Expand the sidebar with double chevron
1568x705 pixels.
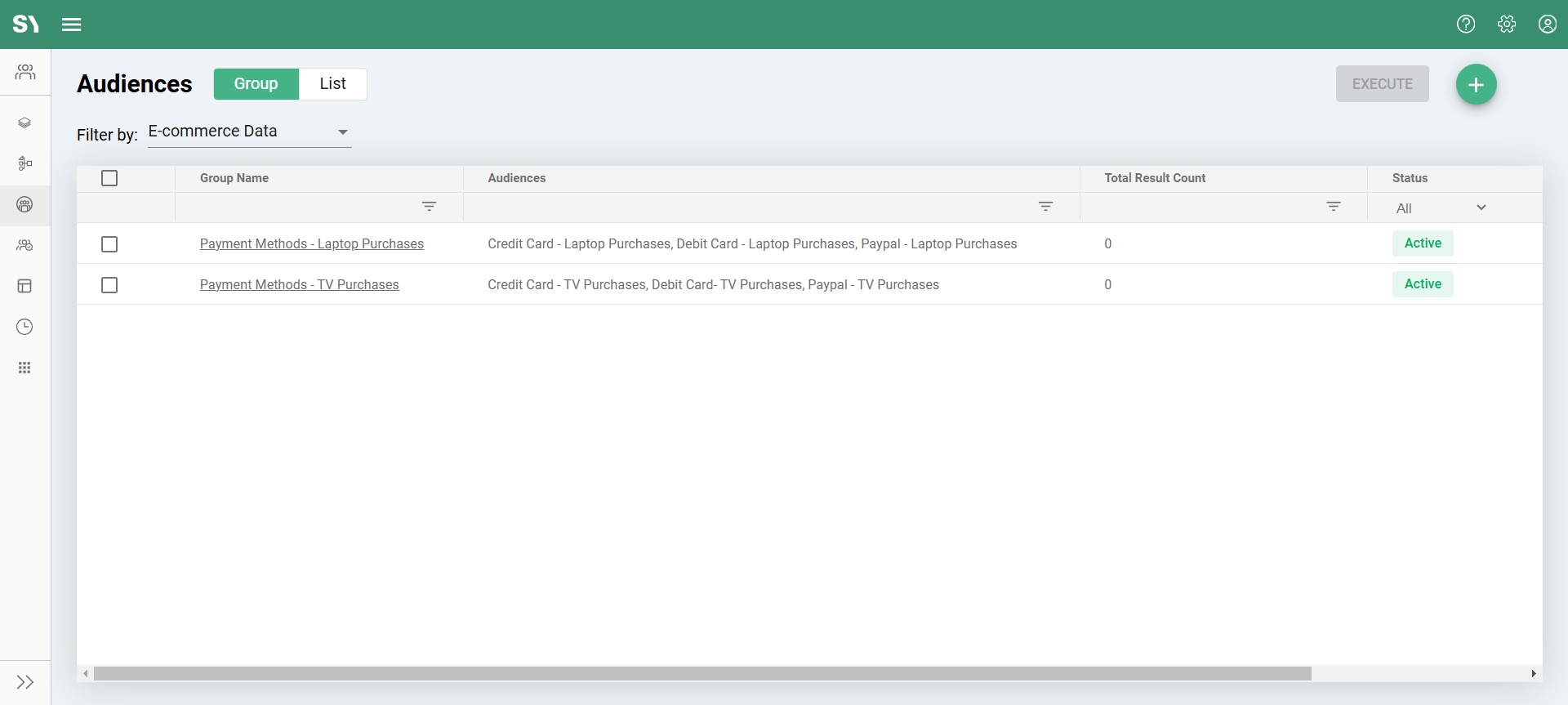coord(25,682)
